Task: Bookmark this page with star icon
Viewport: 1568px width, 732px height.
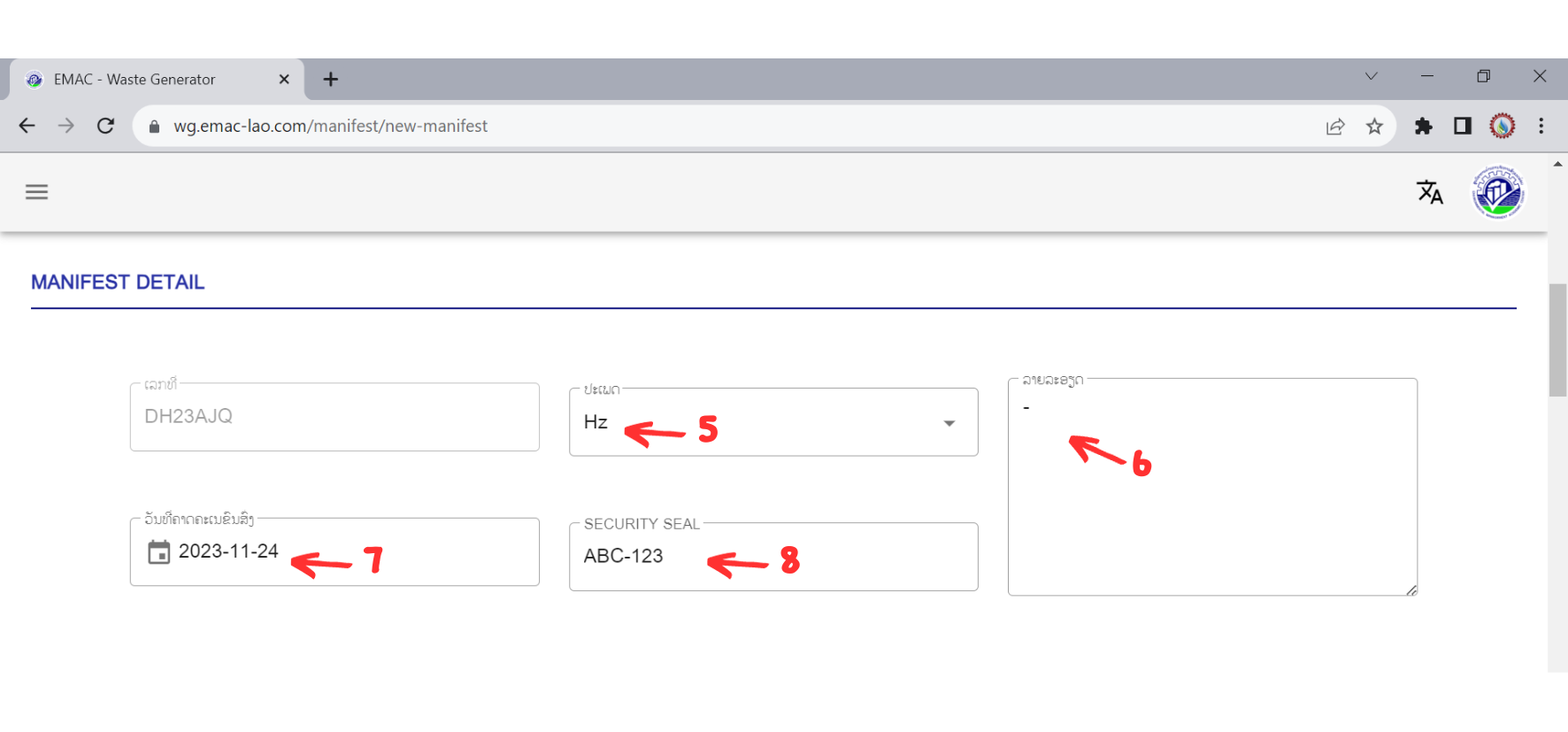Action: point(1374,127)
